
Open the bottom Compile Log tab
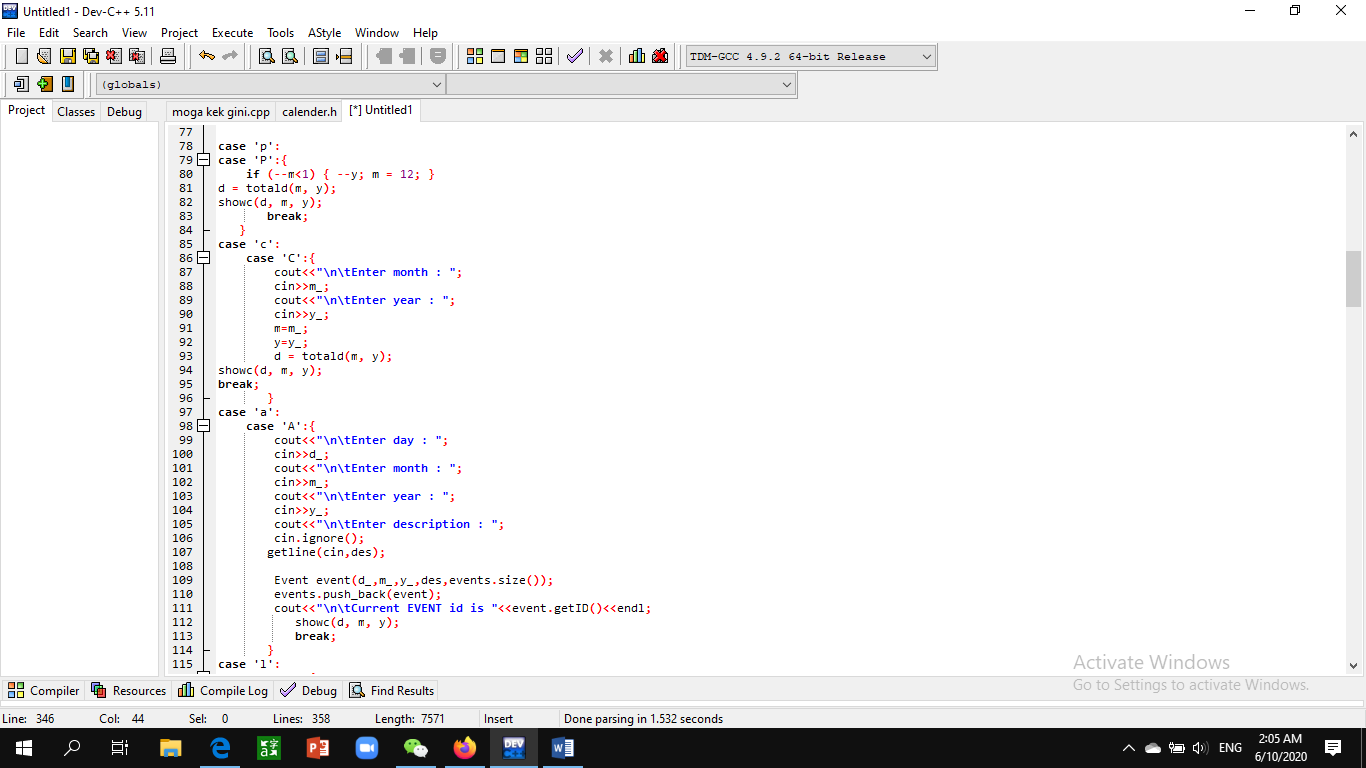(x=223, y=690)
